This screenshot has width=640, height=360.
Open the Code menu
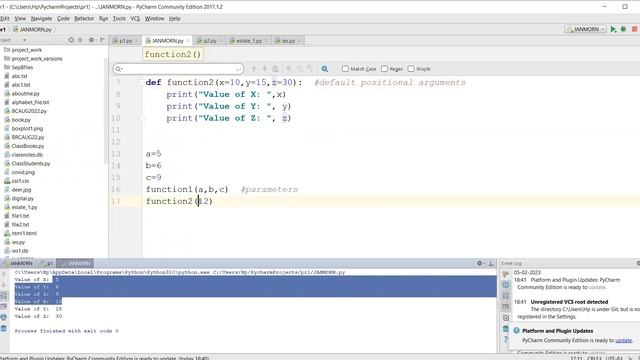(x=63, y=18)
